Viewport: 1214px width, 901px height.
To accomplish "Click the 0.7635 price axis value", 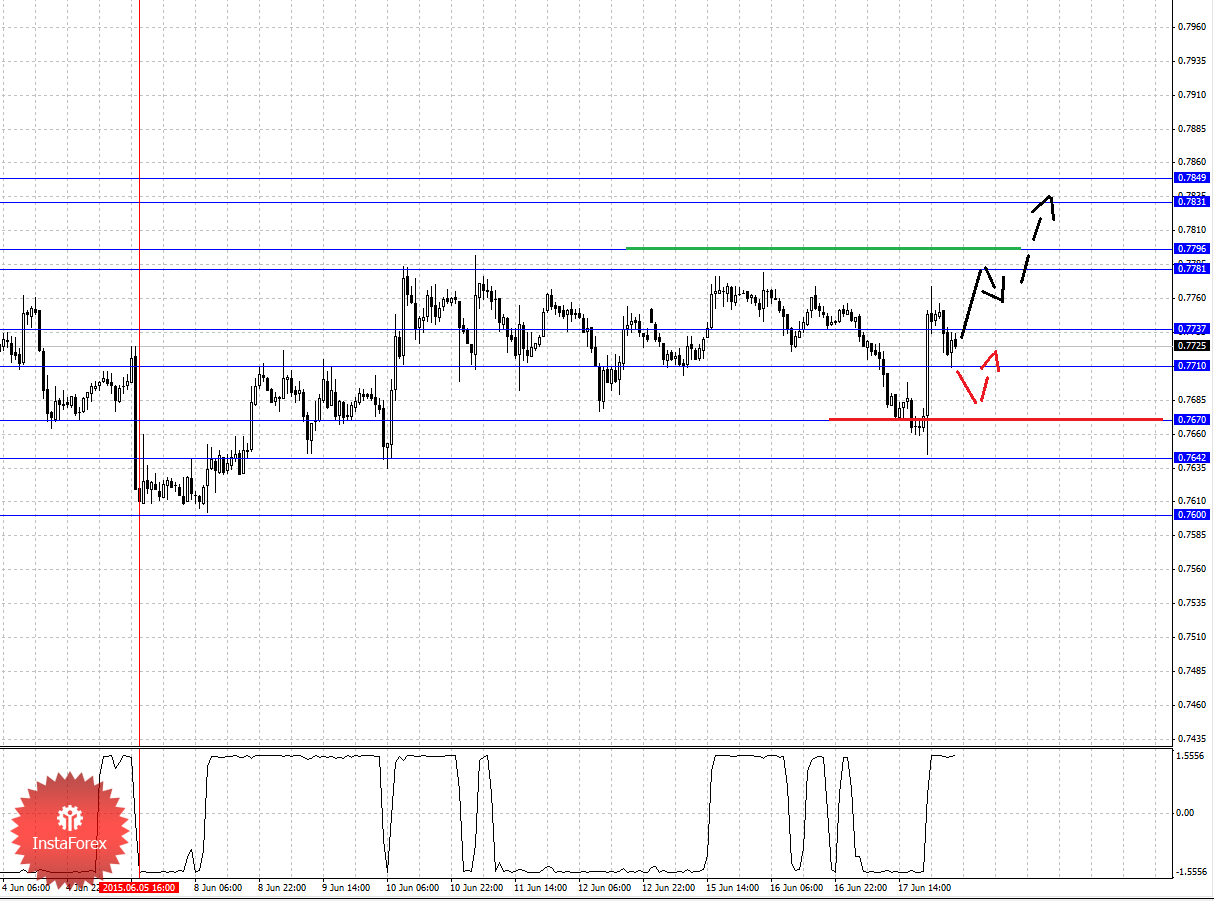I will coord(1192,467).
